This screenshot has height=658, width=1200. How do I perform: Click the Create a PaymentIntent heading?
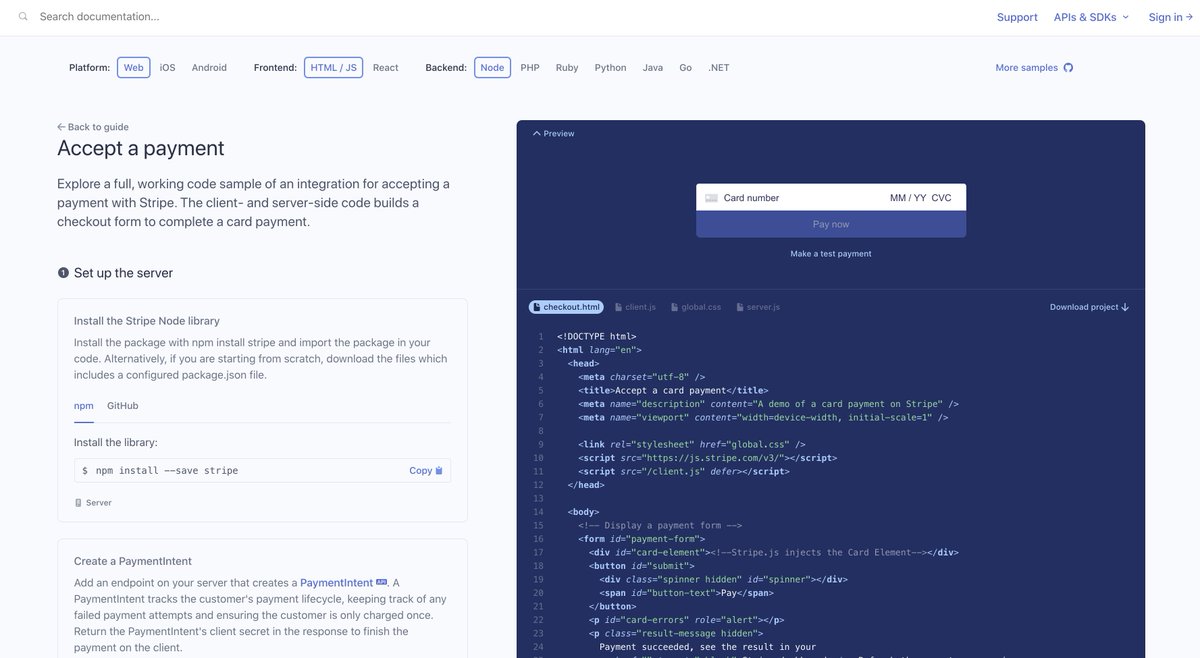[x=133, y=561]
